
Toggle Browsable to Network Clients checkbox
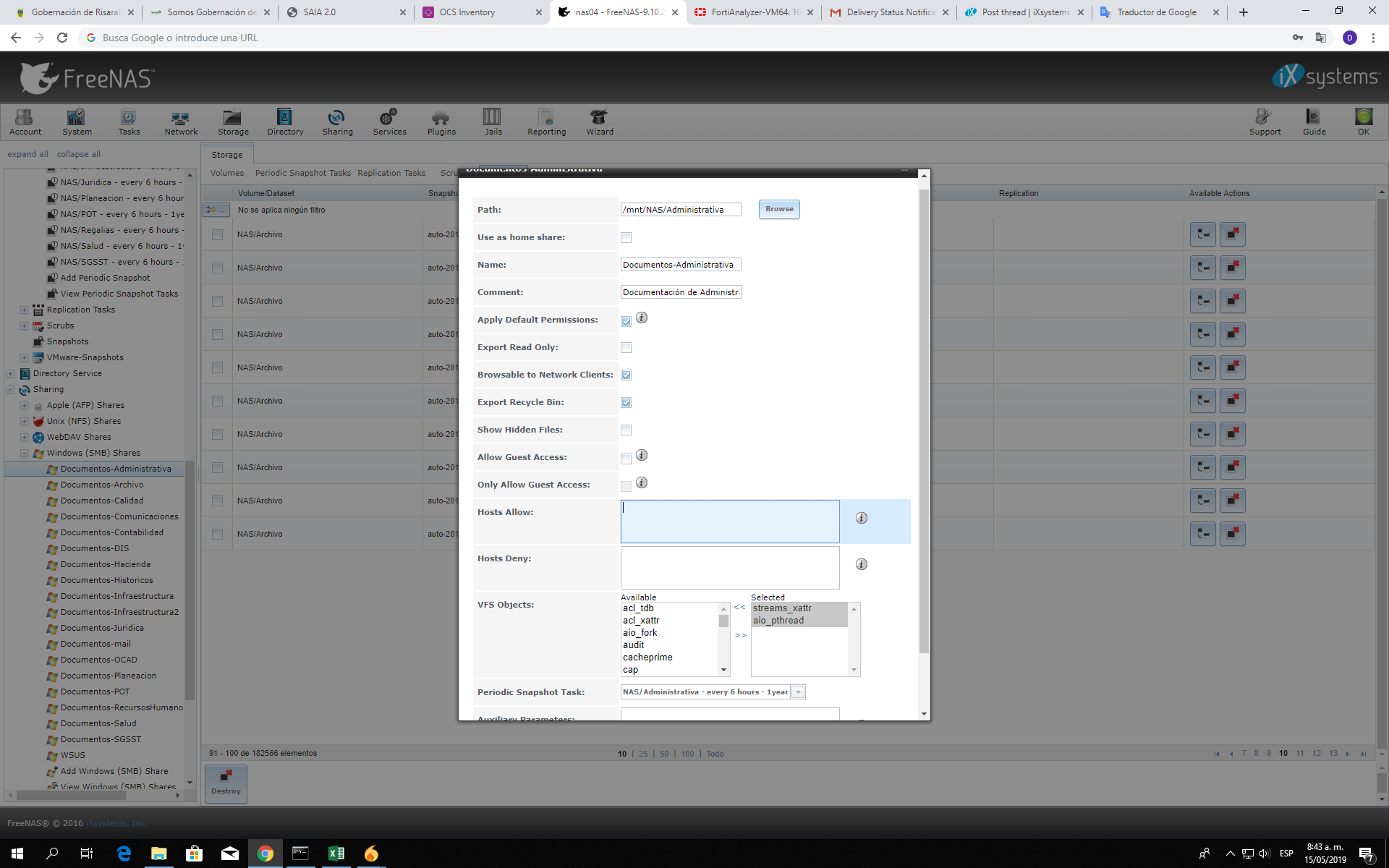tap(626, 375)
